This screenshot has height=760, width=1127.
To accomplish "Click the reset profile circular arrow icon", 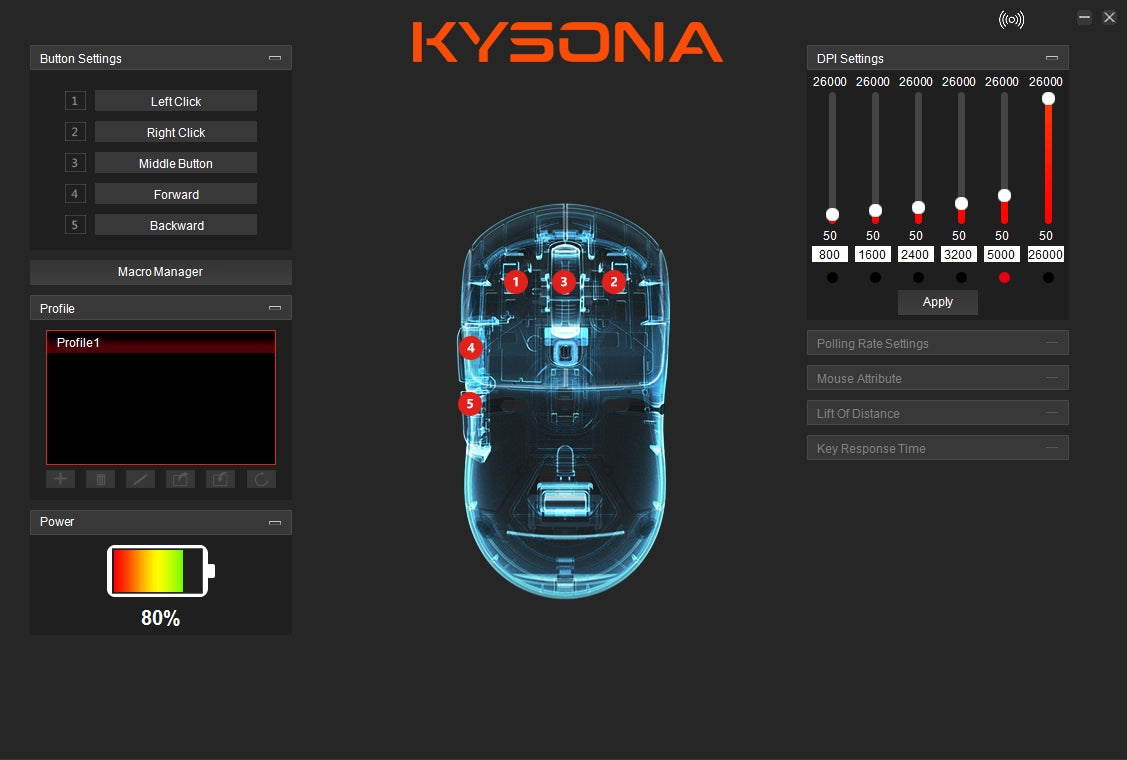I will pyautogui.click(x=261, y=479).
